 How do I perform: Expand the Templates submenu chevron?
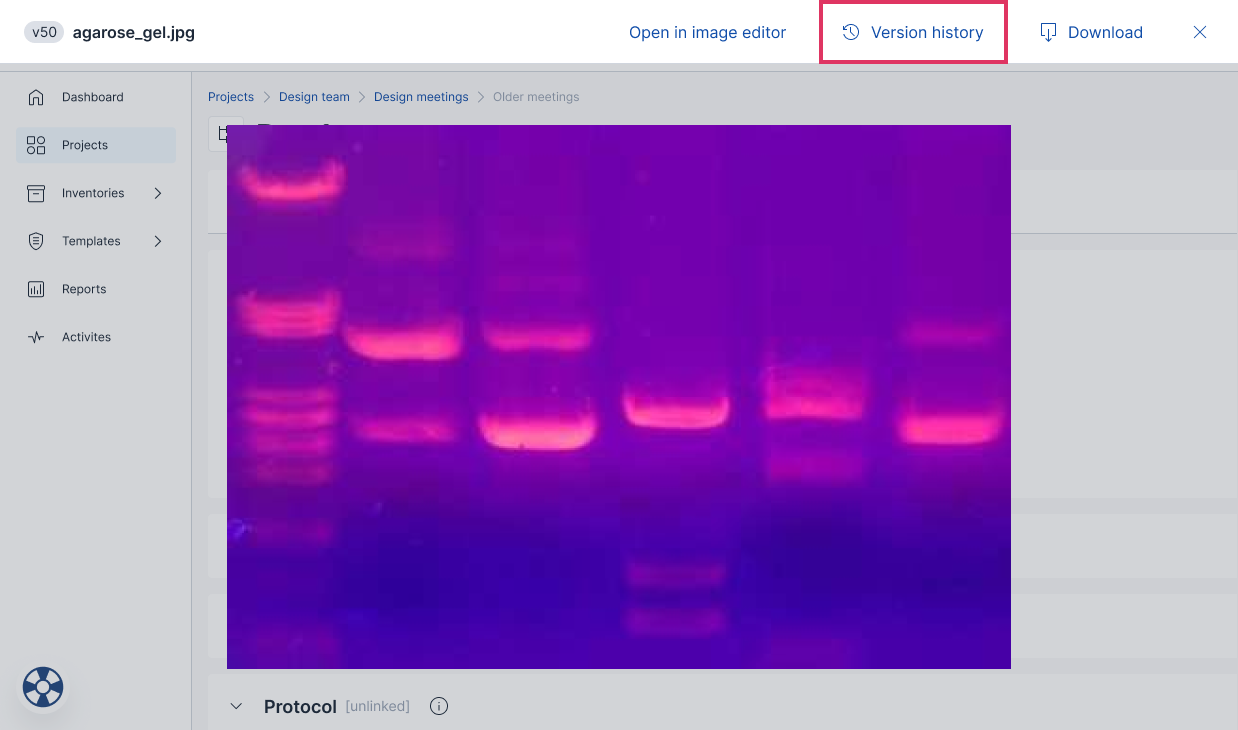coord(158,241)
